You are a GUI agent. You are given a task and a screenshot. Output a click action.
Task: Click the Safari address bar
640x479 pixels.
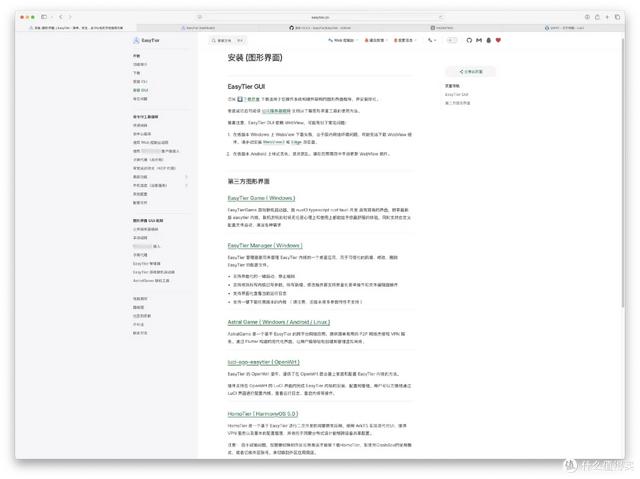[320, 17]
